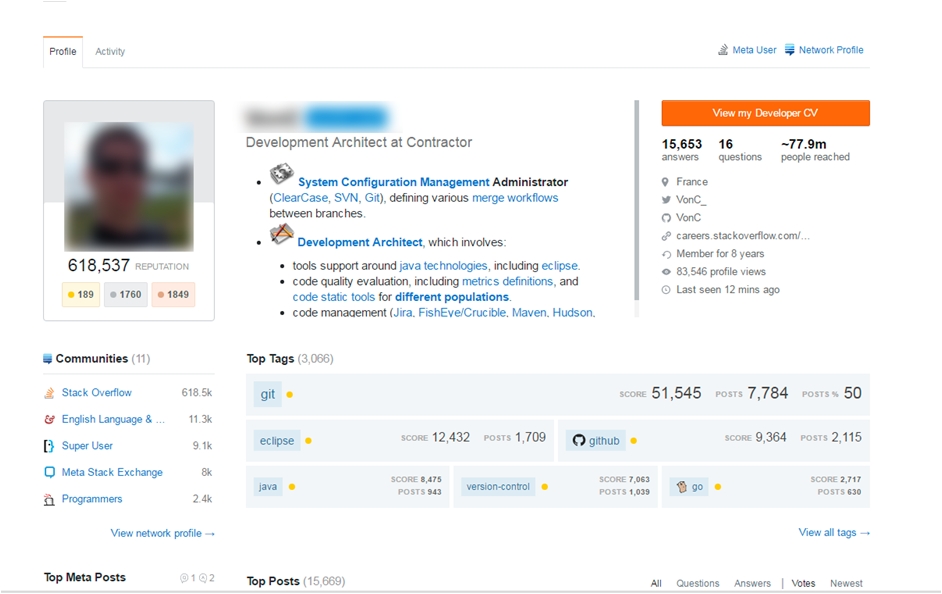Select the Profile tab
The height and width of the screenshot is (594, 942).
63,52
